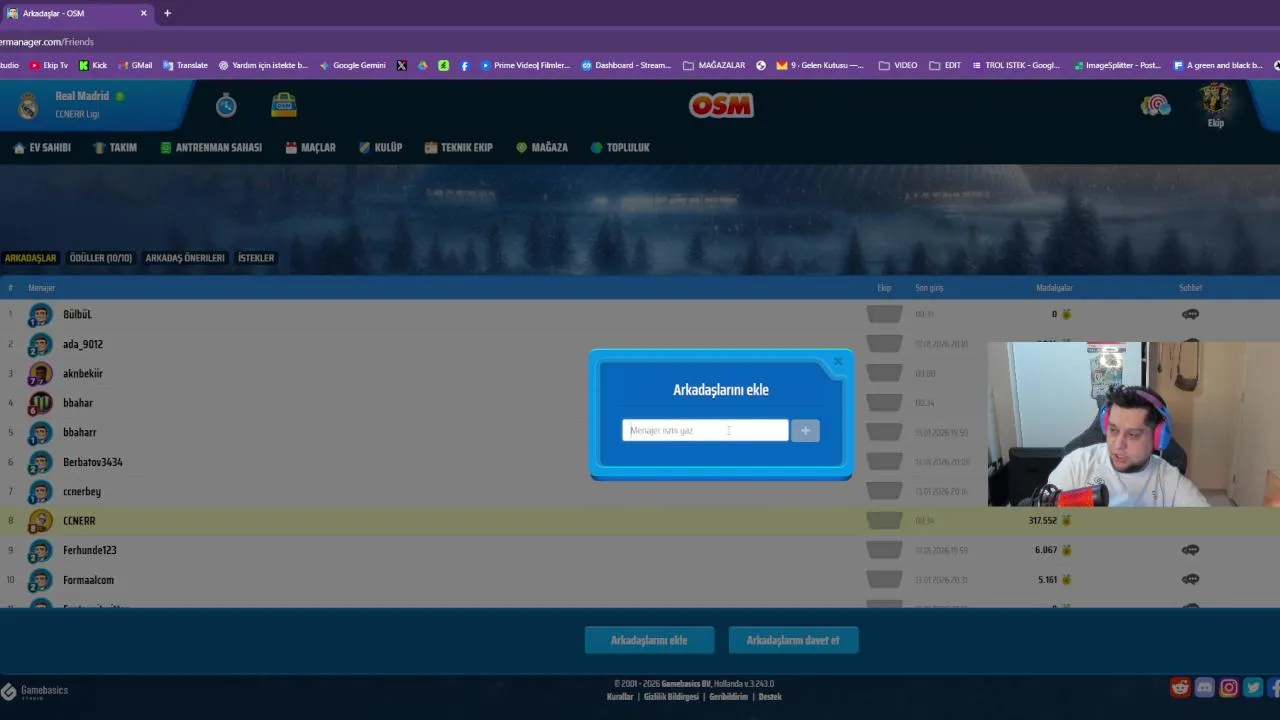Image resolution: width=1280 pixels, height=720 pixels.
Task: Close the Arkadaşlar - OSM browser tab
Action: pos(143,13)
